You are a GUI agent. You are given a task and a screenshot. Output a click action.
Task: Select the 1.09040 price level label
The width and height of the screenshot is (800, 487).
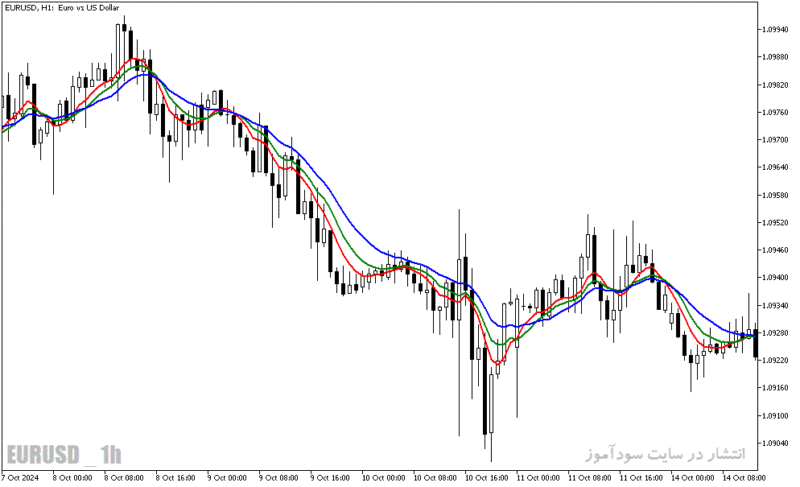point(775,444)
